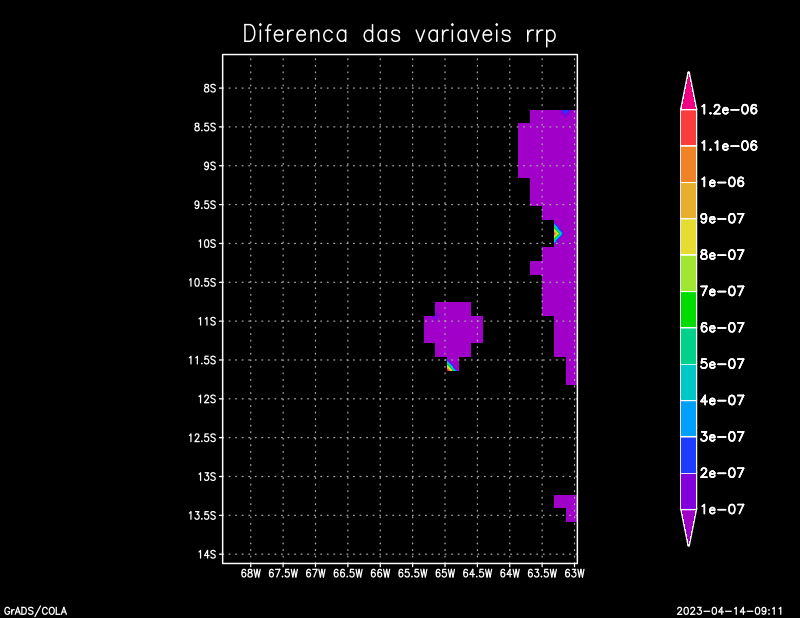Click the 1.2e-06 colorbar label

point(729,109)
